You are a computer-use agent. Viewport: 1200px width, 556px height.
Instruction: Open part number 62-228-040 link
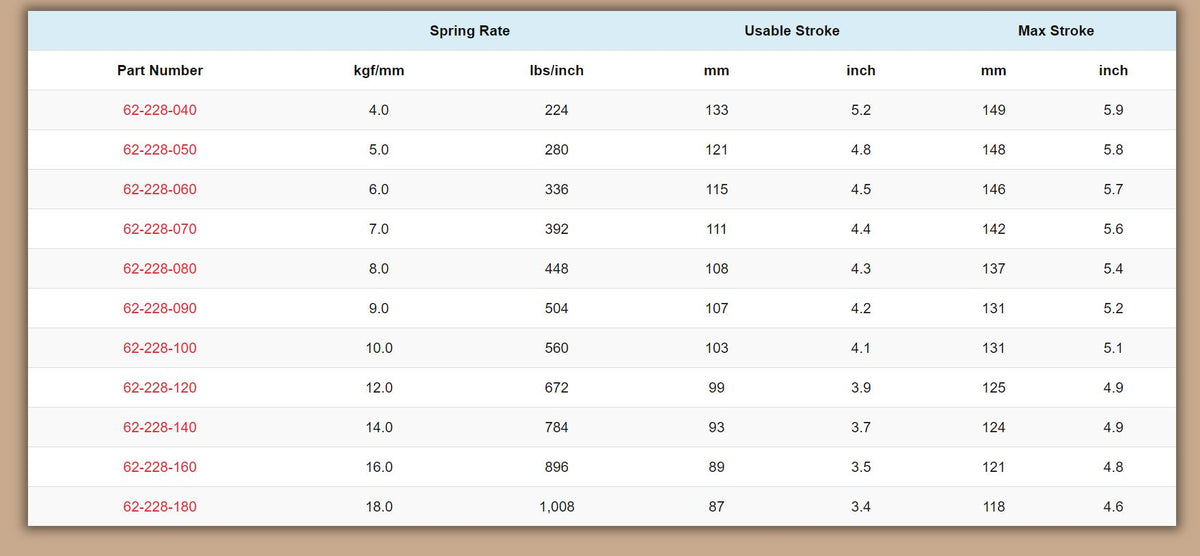(x=160, y=110)
